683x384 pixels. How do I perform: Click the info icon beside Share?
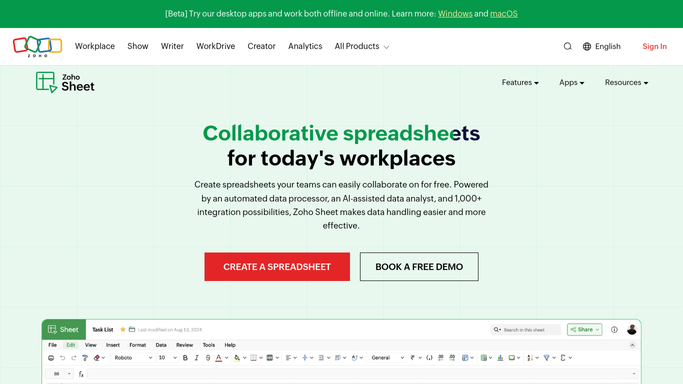[614, 330]
